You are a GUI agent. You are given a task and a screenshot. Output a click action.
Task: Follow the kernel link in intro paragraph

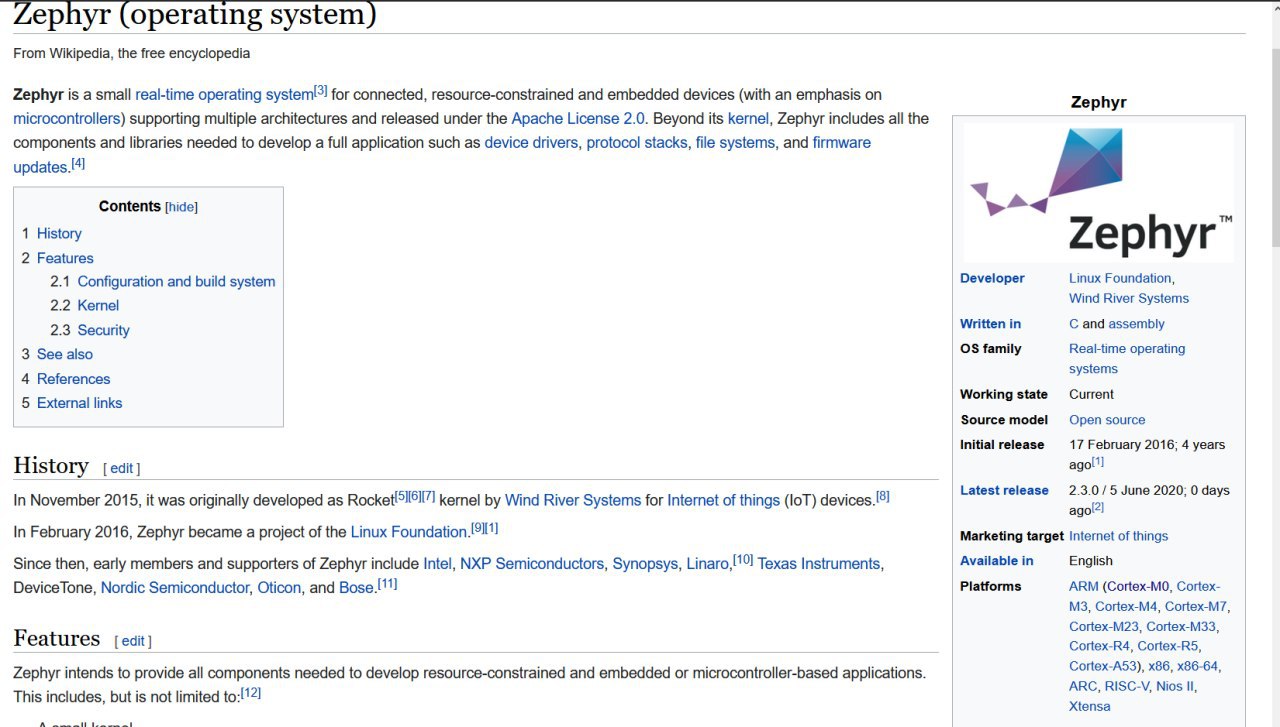coord(748,119)
